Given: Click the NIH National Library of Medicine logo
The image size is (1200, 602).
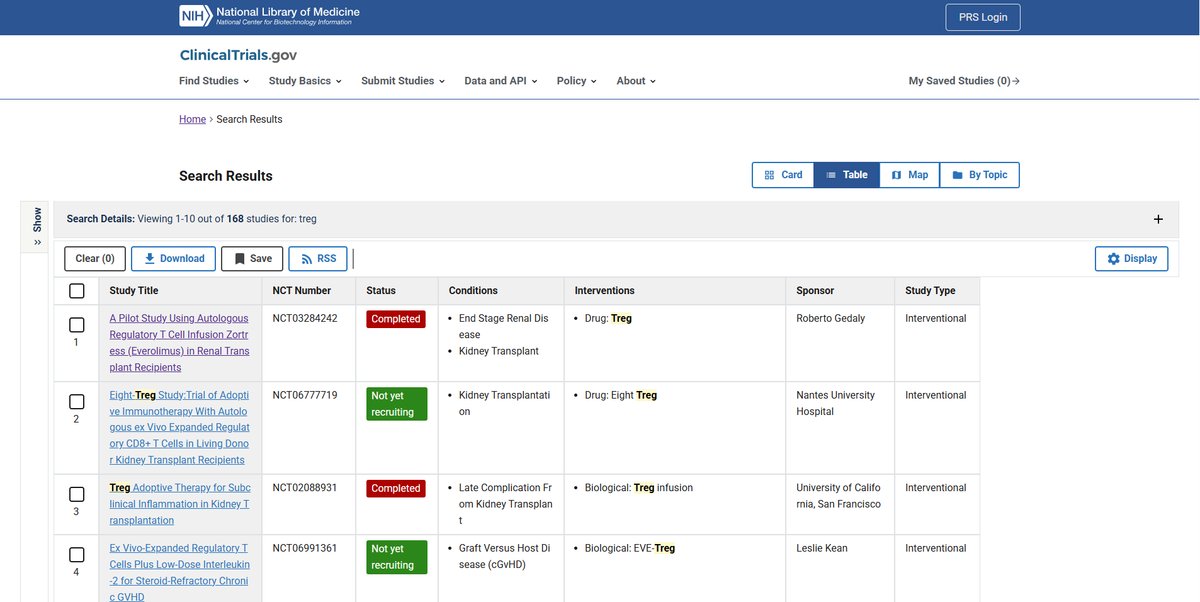Looking at the screenshot, I should click(x=269, y=16).
